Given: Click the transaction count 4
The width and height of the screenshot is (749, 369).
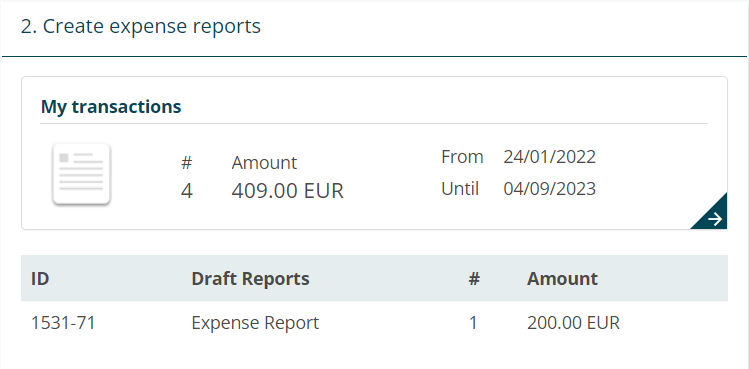Looking at the screenshot, I should click(187, 191).
